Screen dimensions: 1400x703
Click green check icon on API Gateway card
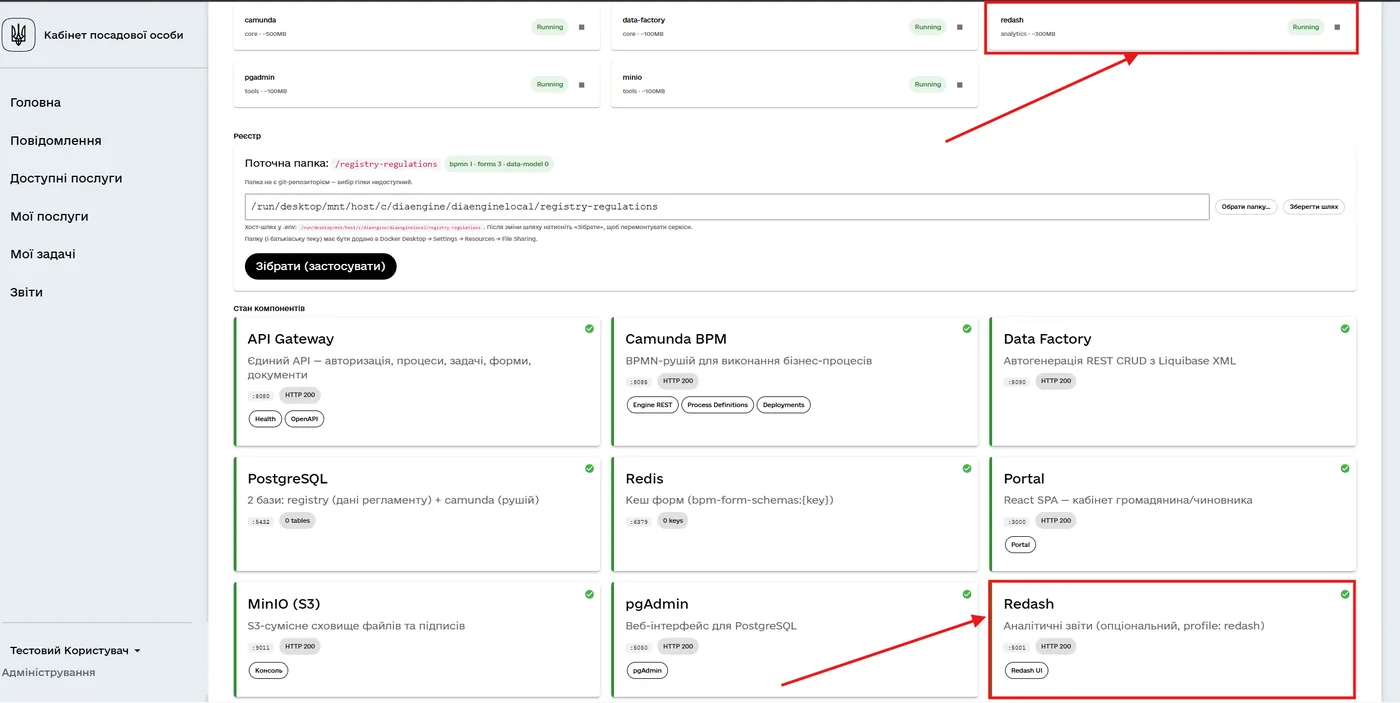pyautogui.click(x=589, y=328)
